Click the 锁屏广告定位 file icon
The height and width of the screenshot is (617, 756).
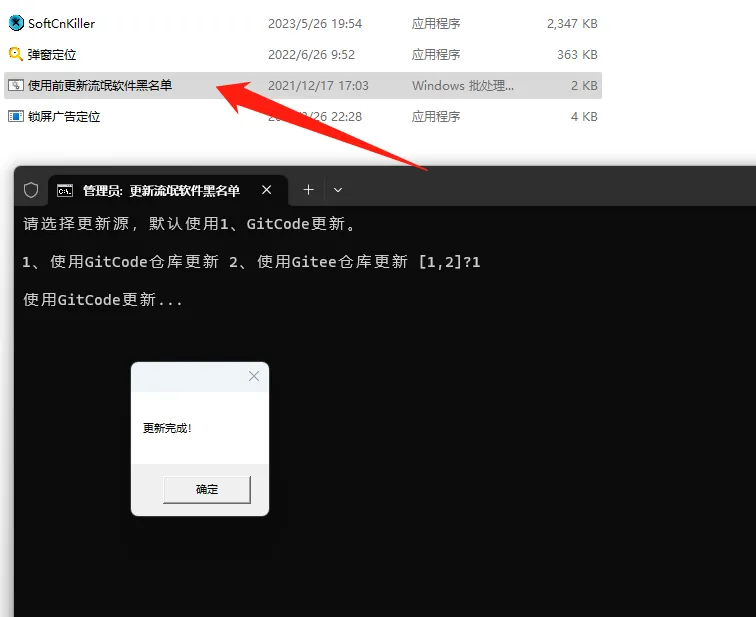click(x=15, y=116)
